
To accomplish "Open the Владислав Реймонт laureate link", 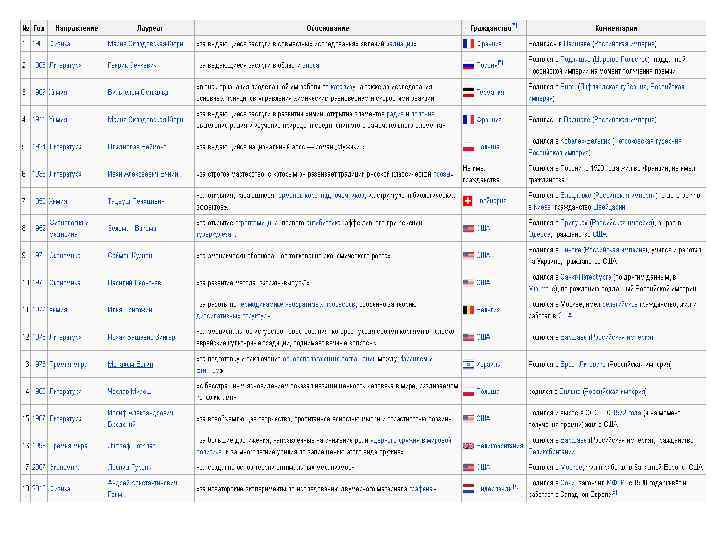I will coord(137,147).
